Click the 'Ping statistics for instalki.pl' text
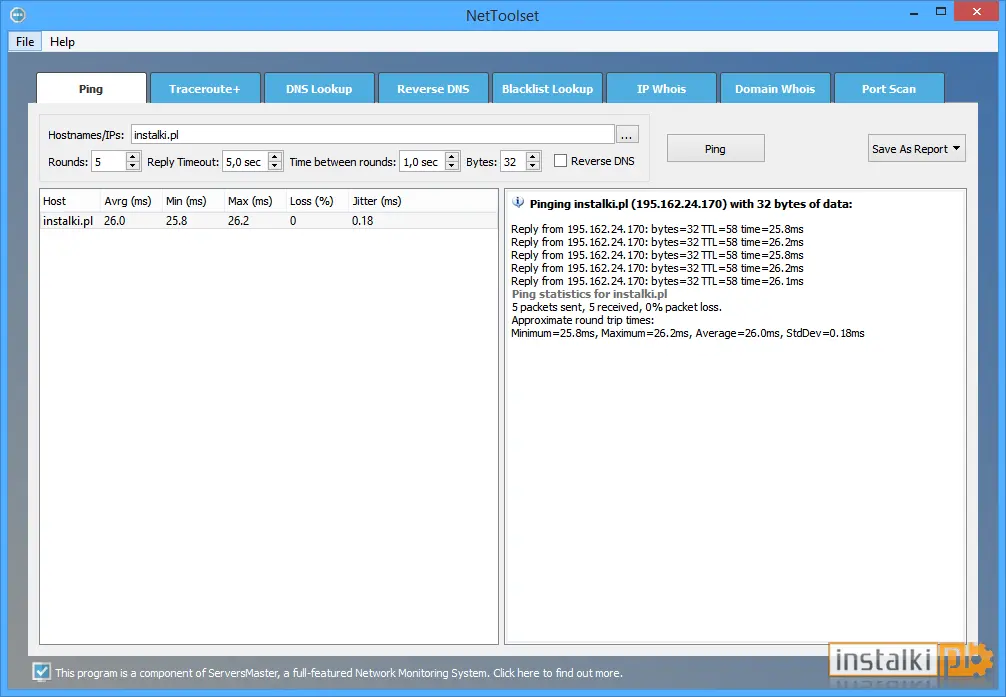The width and height of the screenshot is (1006, 697). pos(590,294)
